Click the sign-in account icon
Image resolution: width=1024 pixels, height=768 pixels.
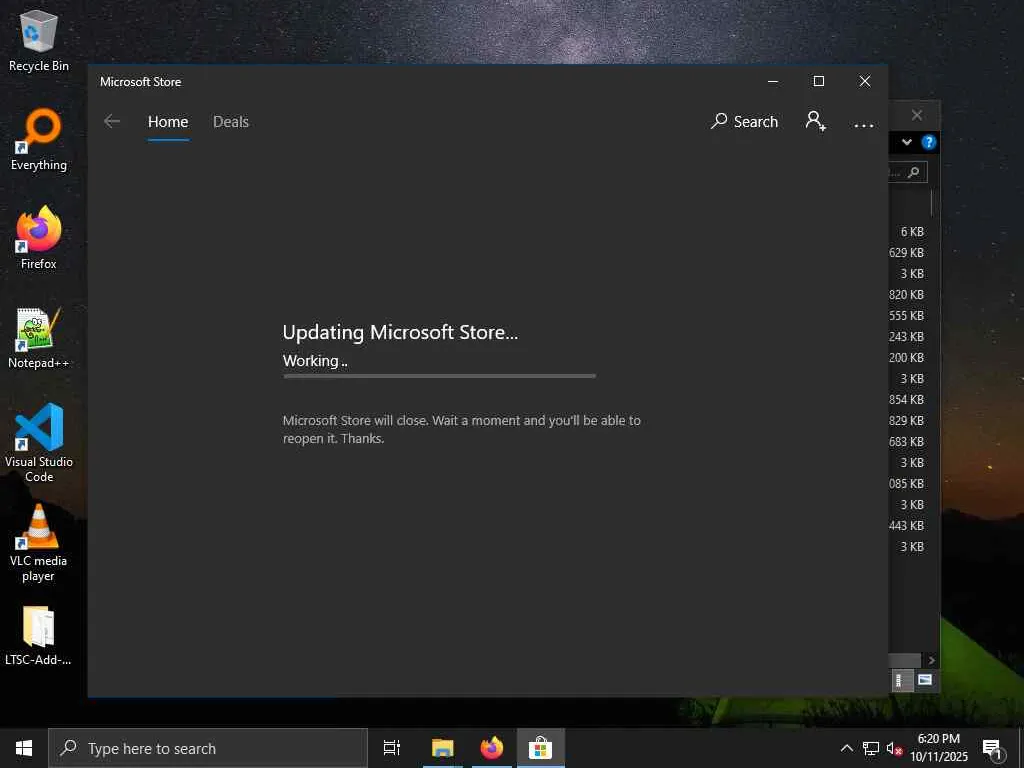(x=816, y=121)
